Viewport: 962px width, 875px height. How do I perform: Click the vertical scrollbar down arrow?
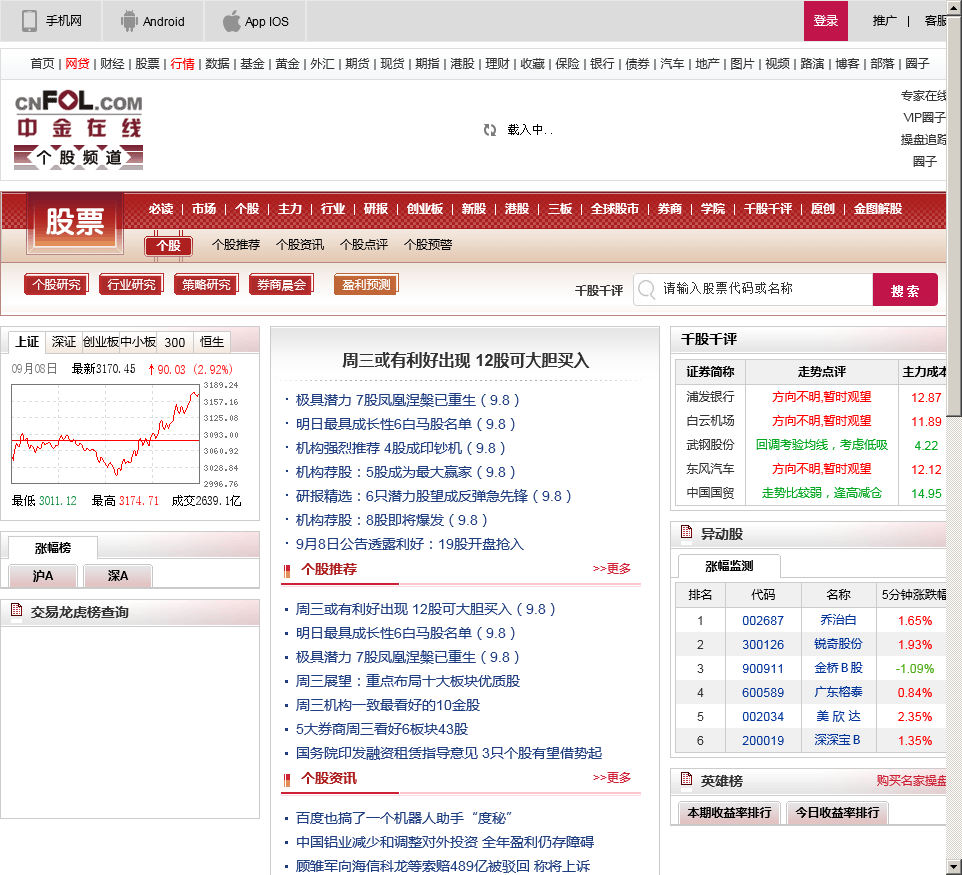[954, 868]
